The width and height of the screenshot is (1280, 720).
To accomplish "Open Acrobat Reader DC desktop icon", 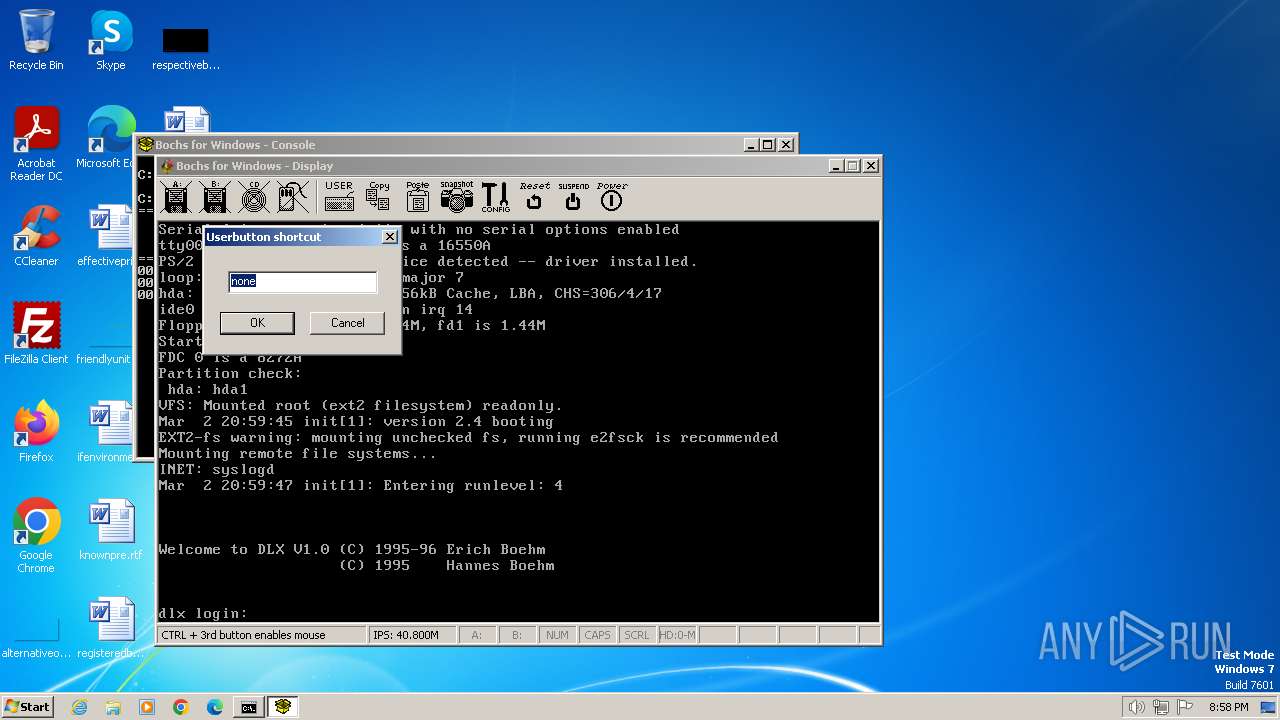I will click(36, 144).
